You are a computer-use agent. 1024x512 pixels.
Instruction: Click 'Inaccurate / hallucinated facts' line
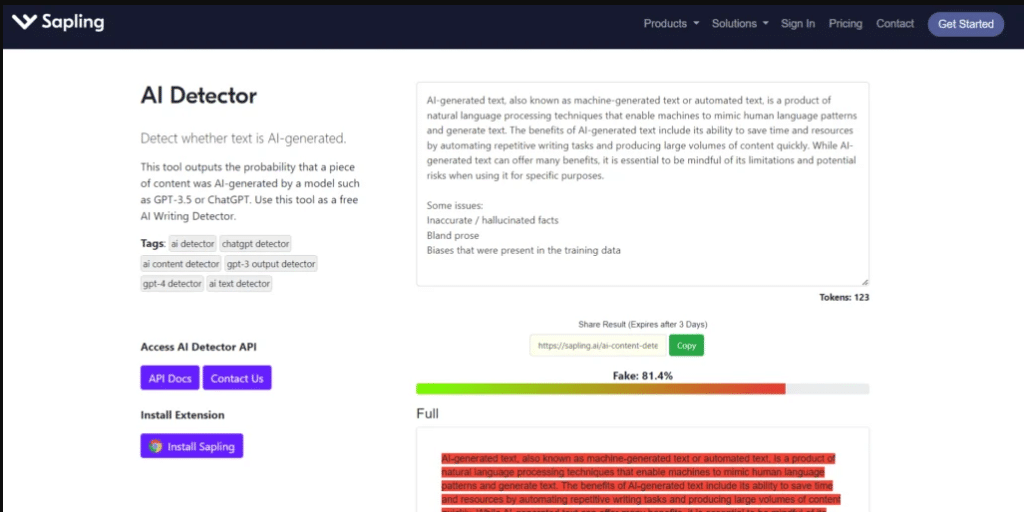492,220
